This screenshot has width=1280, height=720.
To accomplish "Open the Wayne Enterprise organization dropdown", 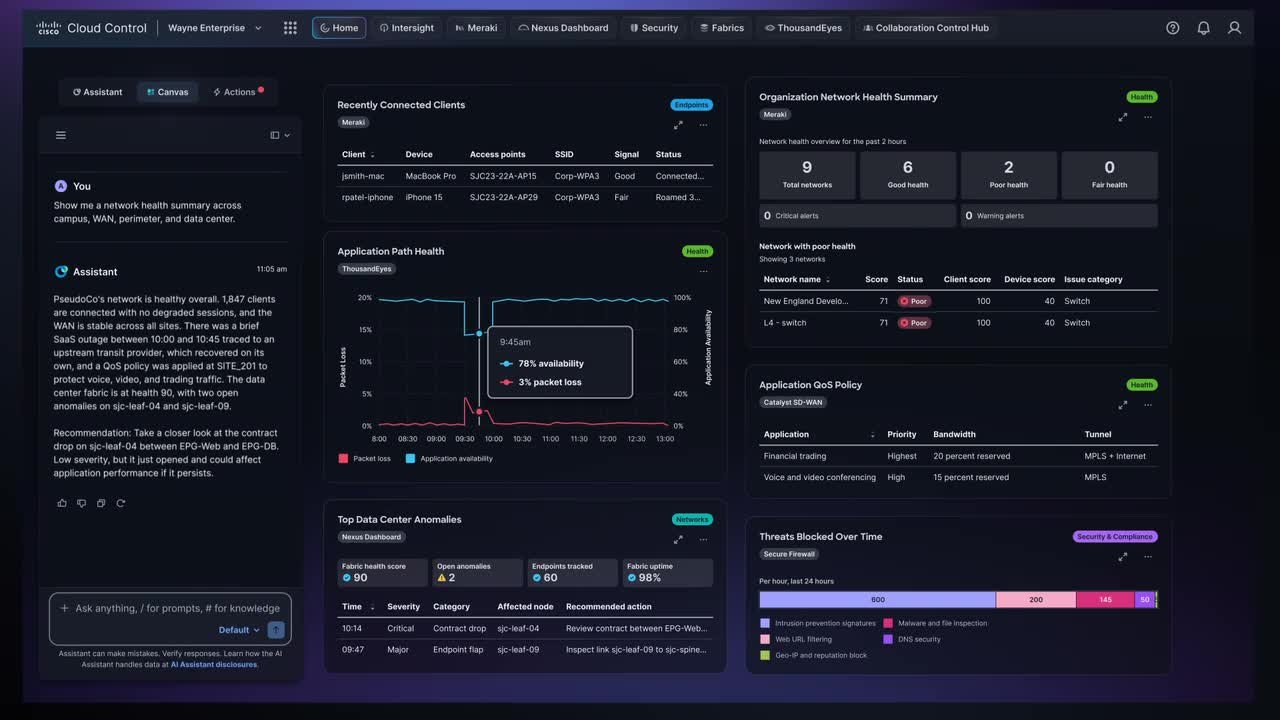I will [215, 28].
